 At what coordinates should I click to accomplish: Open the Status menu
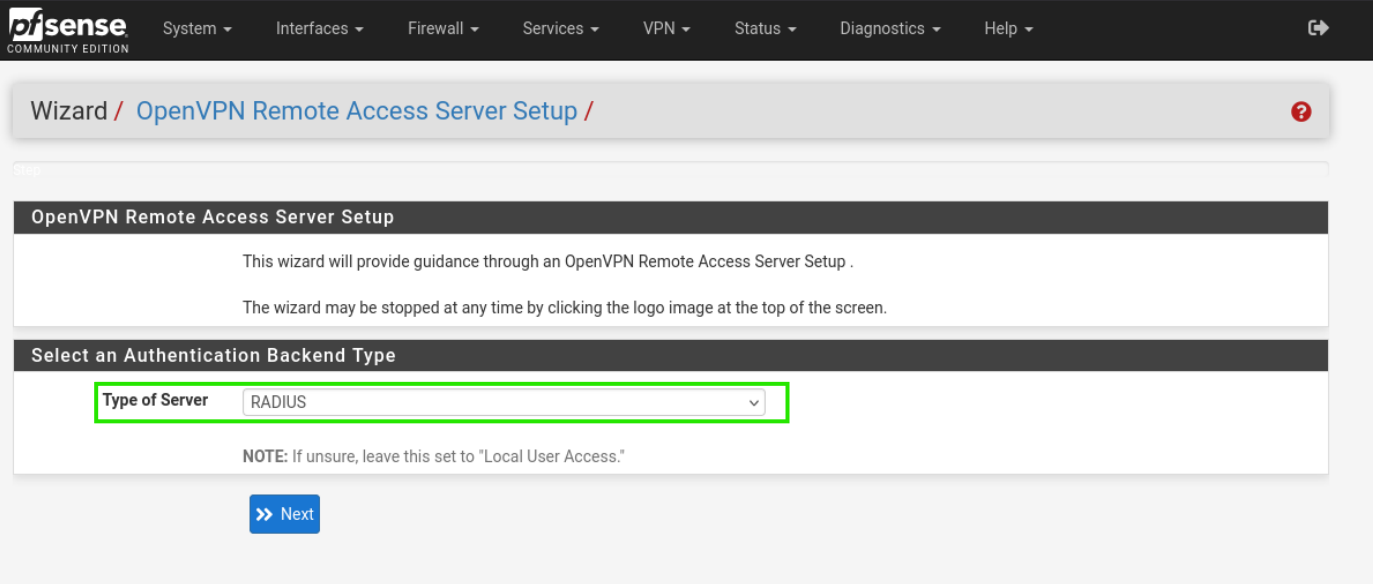765,29
